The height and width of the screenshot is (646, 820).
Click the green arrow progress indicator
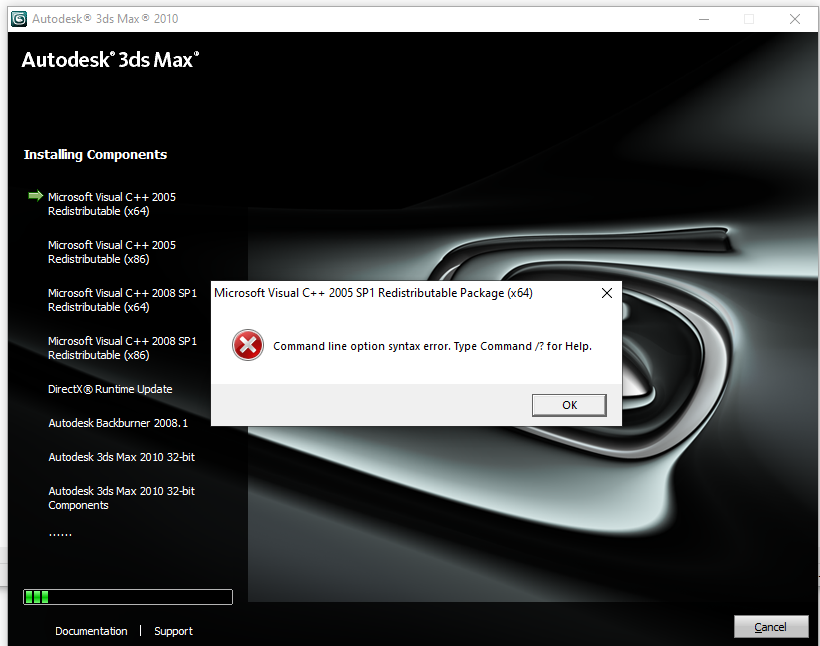pos(36,196)
